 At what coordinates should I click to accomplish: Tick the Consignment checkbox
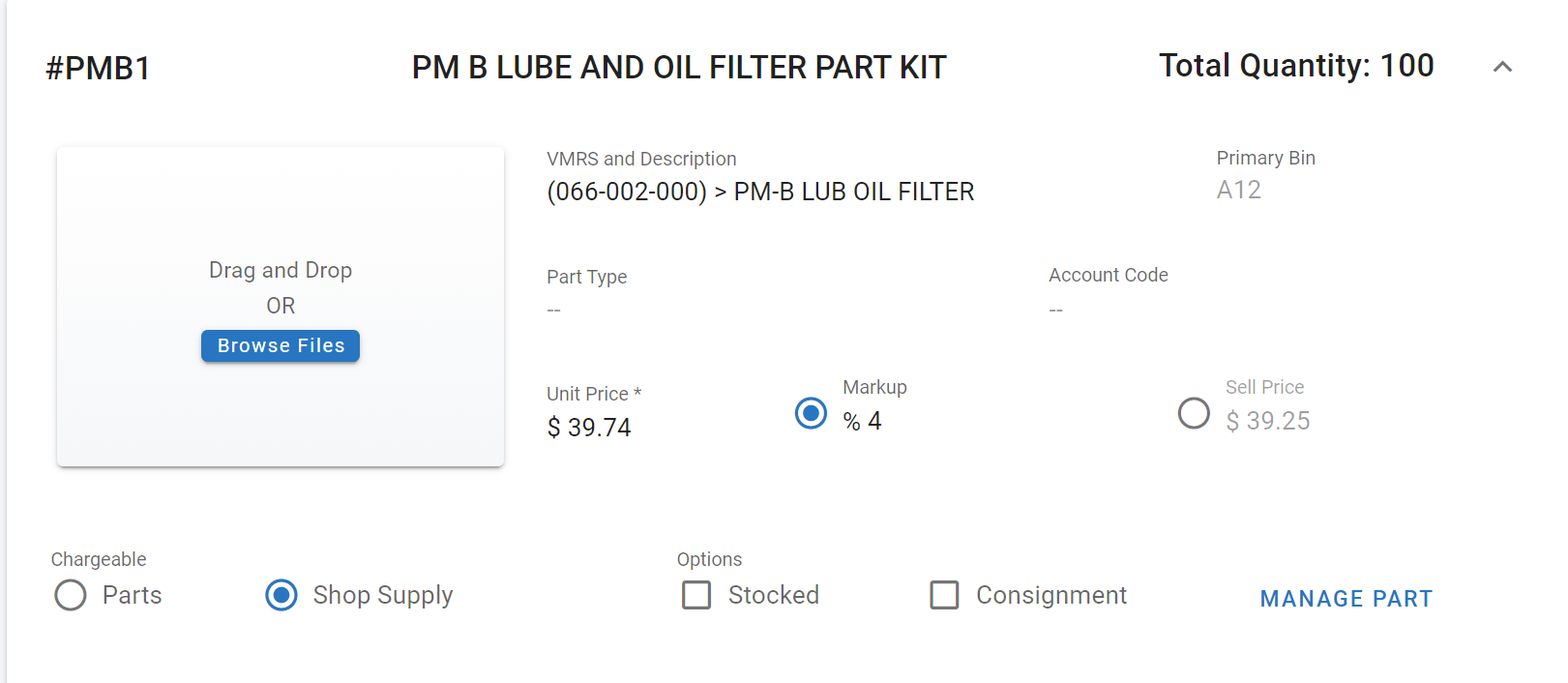click(x=944, y=595)
